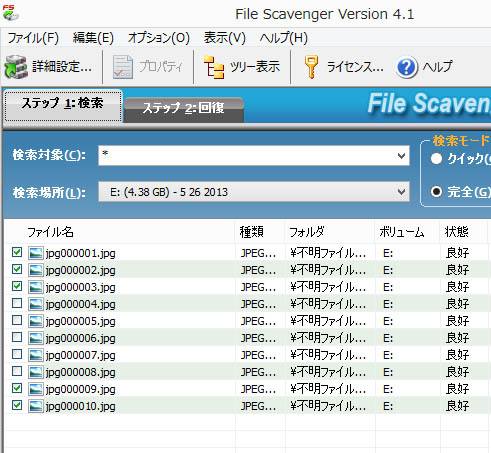Click the プロパティ properties document icon
The width and height of the screenshot is (491, 453).
[122, 67]
